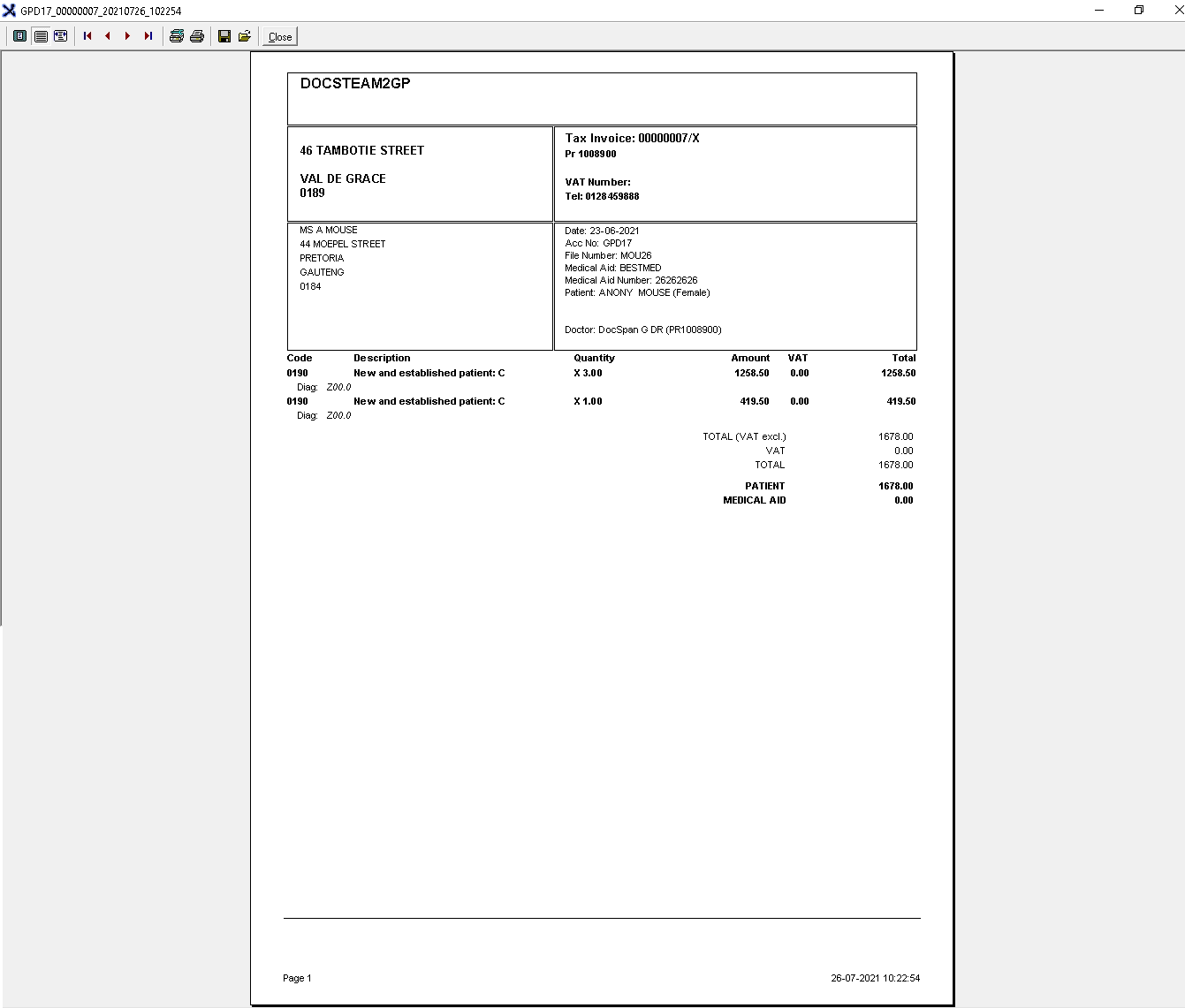
Task: Click the practice number Pr 1008900
Action: click(x=591, y=154)
